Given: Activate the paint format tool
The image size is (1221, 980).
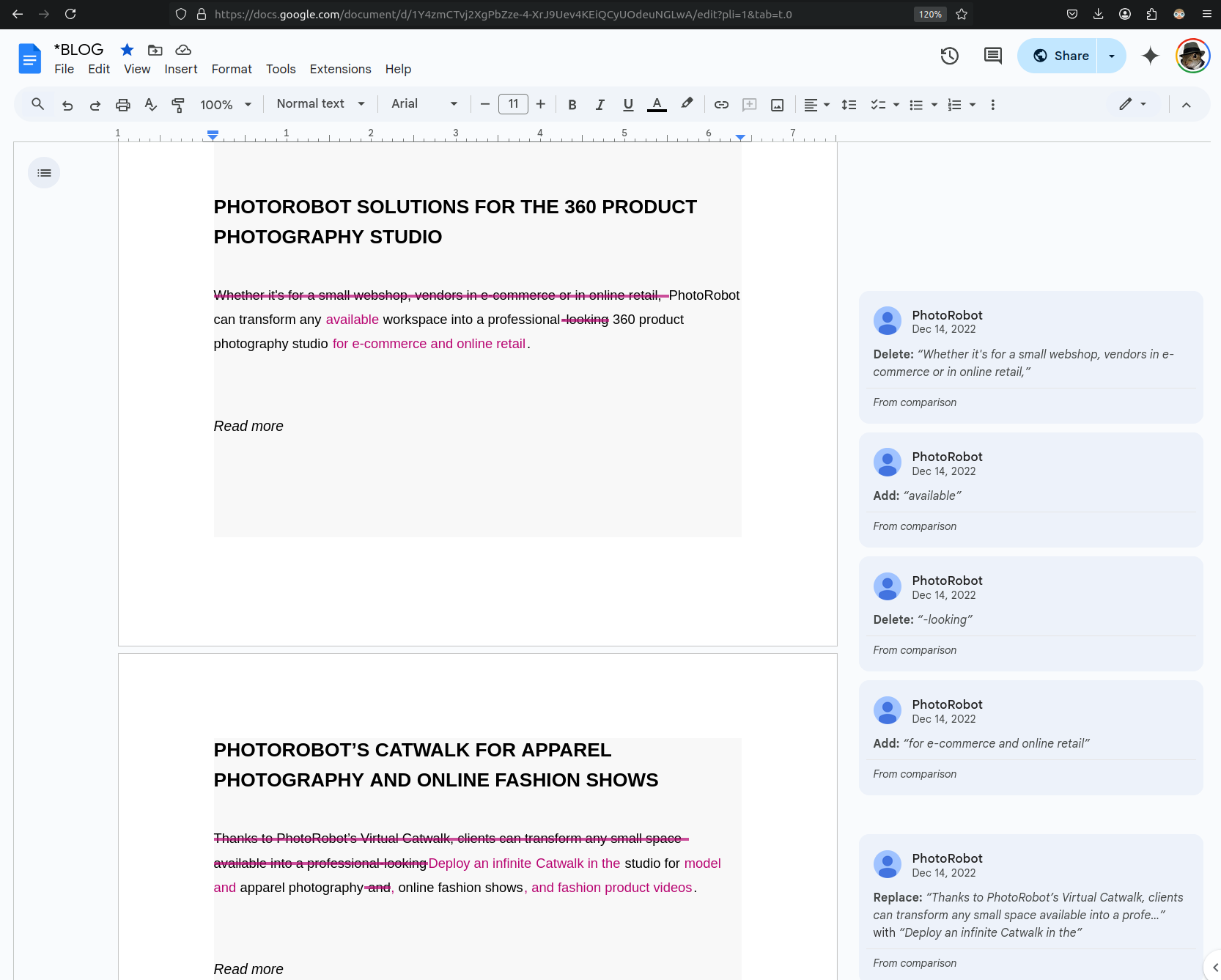Looking at the screenshot, I should pos(178,105).
